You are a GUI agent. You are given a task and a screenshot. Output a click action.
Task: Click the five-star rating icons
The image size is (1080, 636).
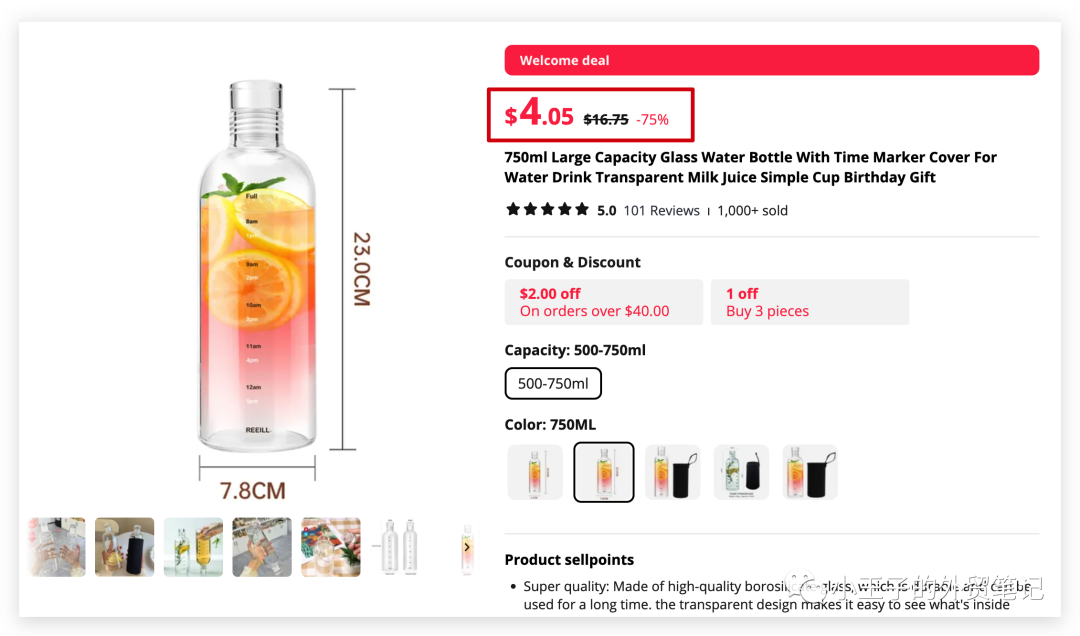(x=547, y=210)
